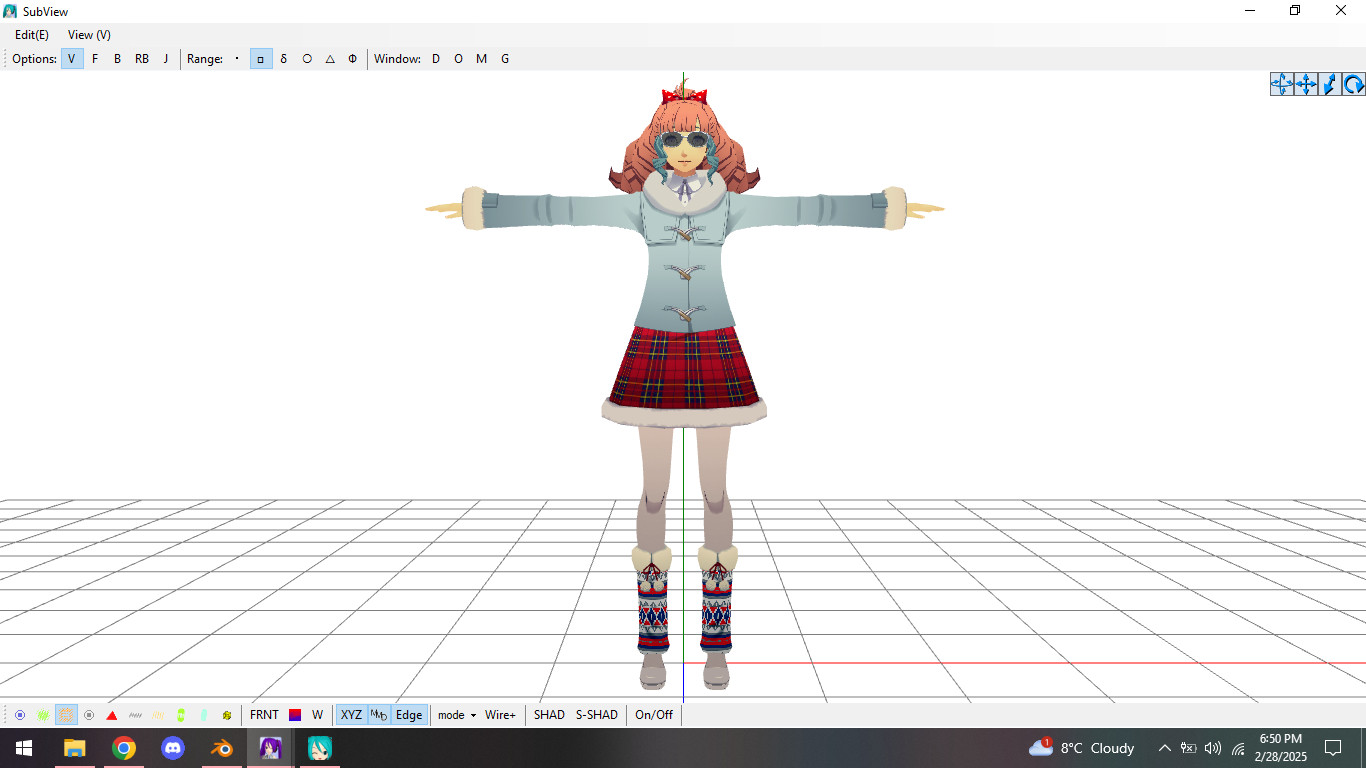
Task: Switch to purple-haired character taskbar app
Action: tap(270, 748)
